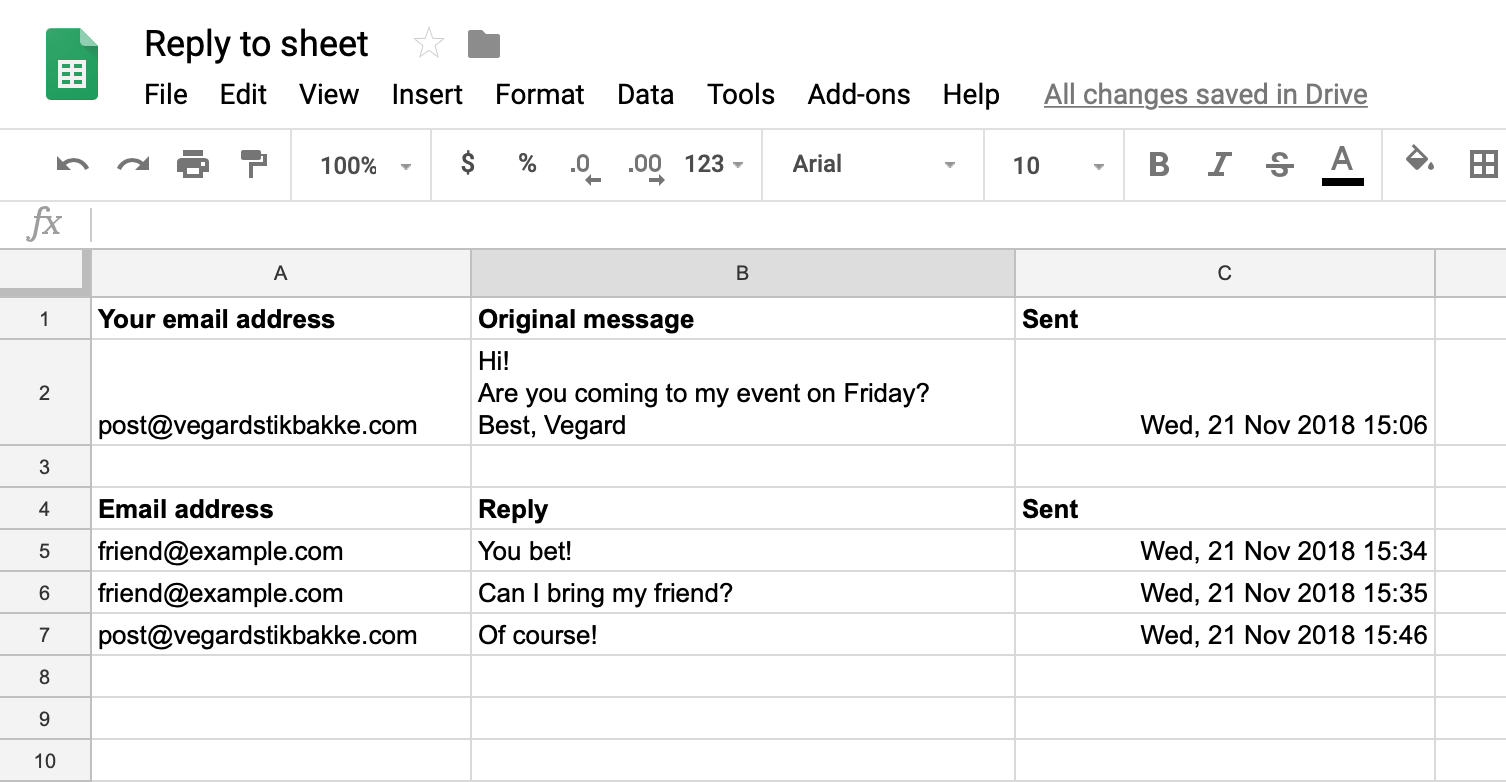Open the Data menu
Viewport: 1506px width, 782px height.
click(645, 94)
